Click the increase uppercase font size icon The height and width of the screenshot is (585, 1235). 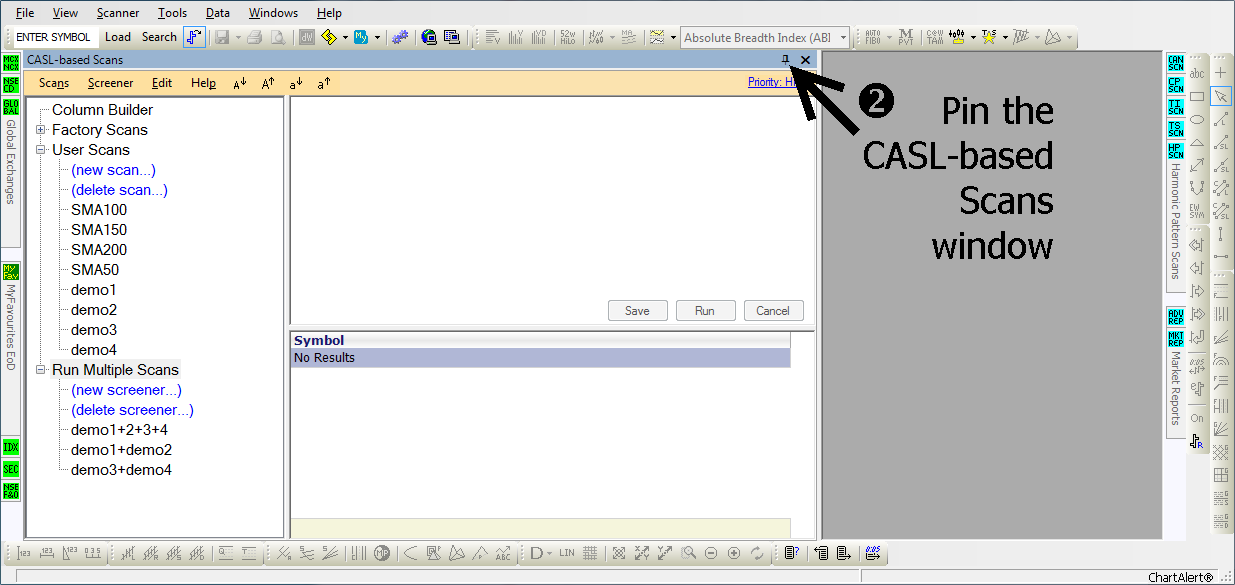point(268,84)
